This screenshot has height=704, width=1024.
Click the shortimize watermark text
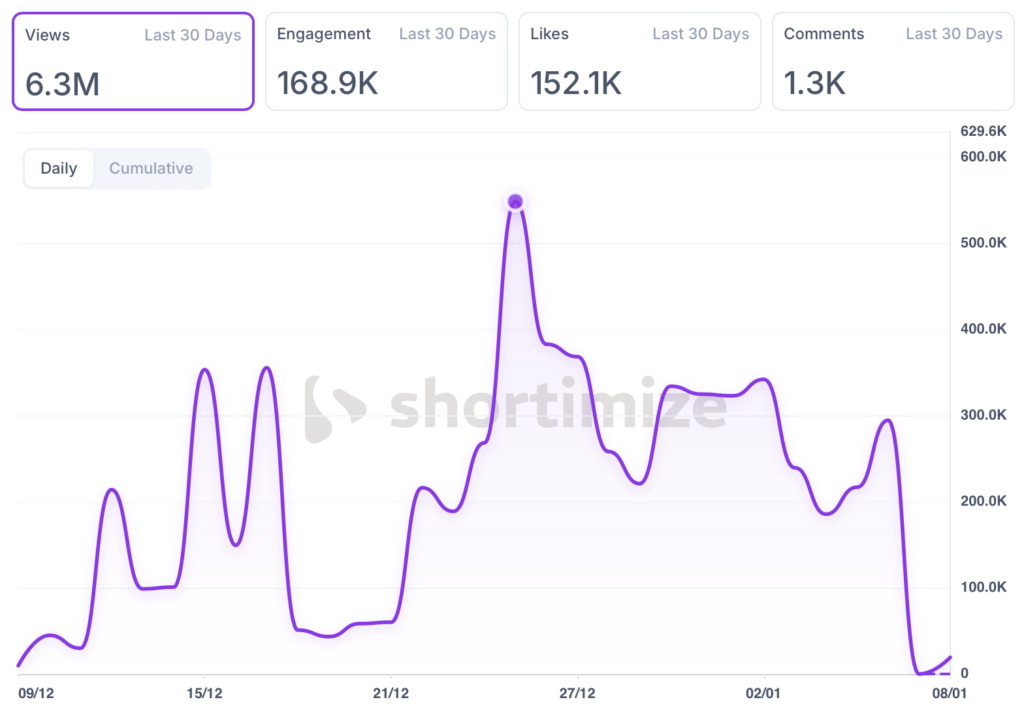click(x=558, y=407)
